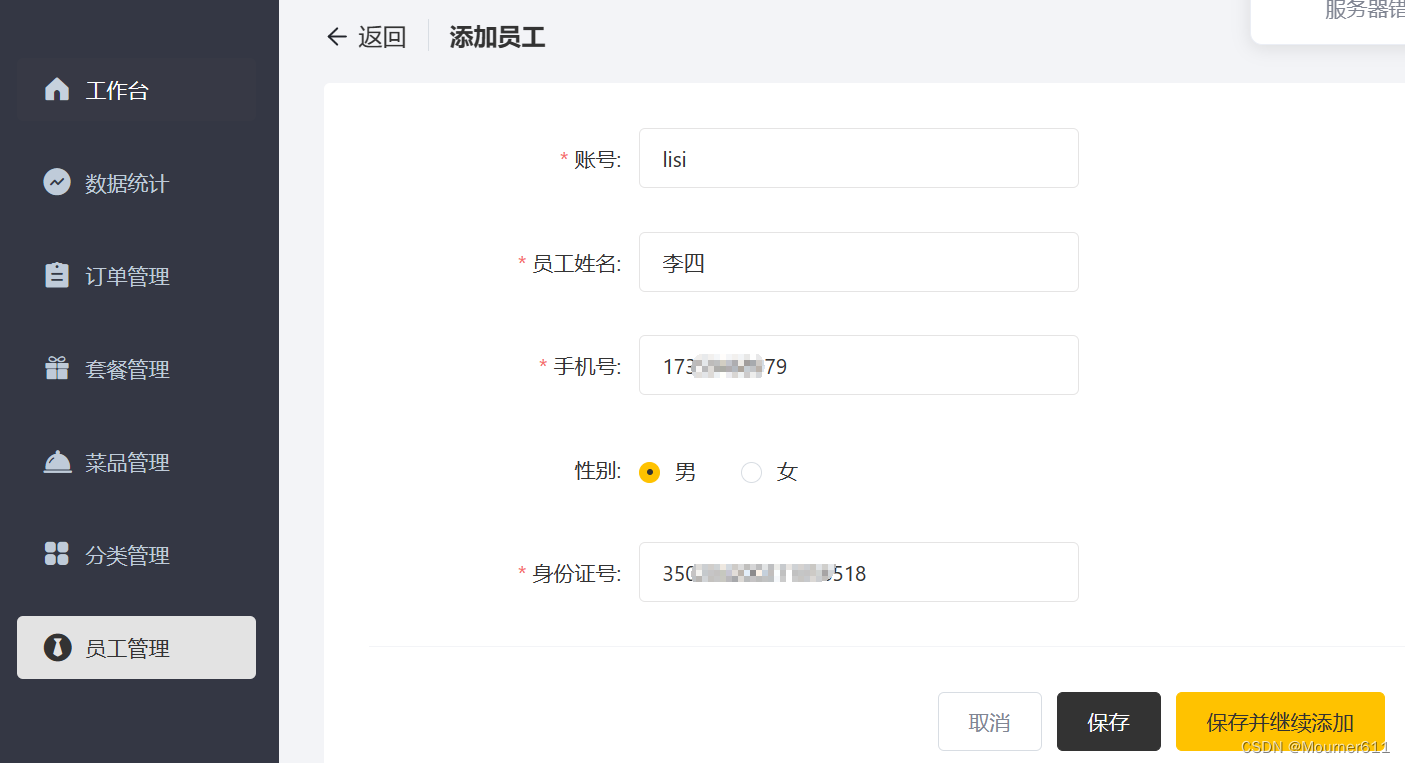Screen dimensions: 1405x763
Task: Focus the 身份证号 input field
Action: 859,572
